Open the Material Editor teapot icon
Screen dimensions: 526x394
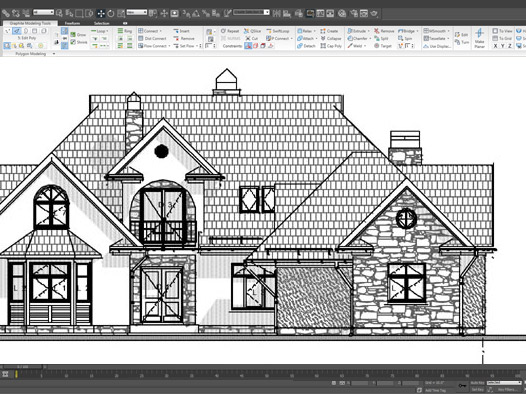tap(374, 13)
